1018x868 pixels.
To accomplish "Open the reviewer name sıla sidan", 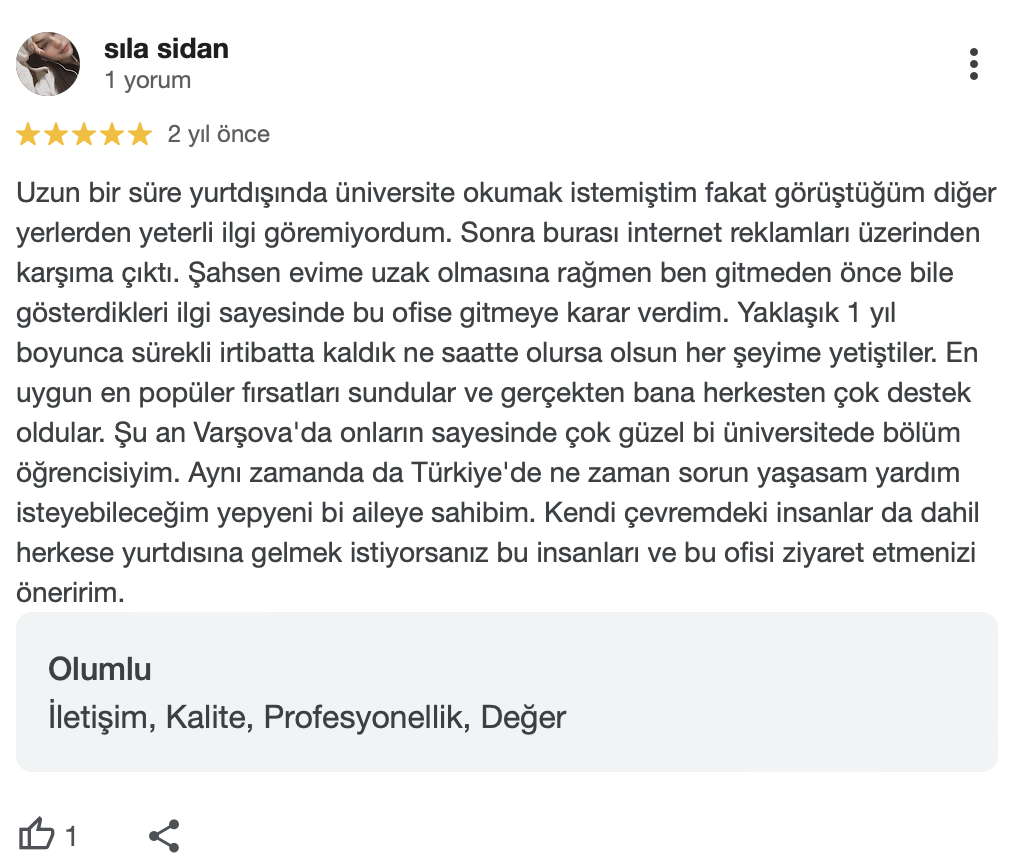I will tap(166, 48).
